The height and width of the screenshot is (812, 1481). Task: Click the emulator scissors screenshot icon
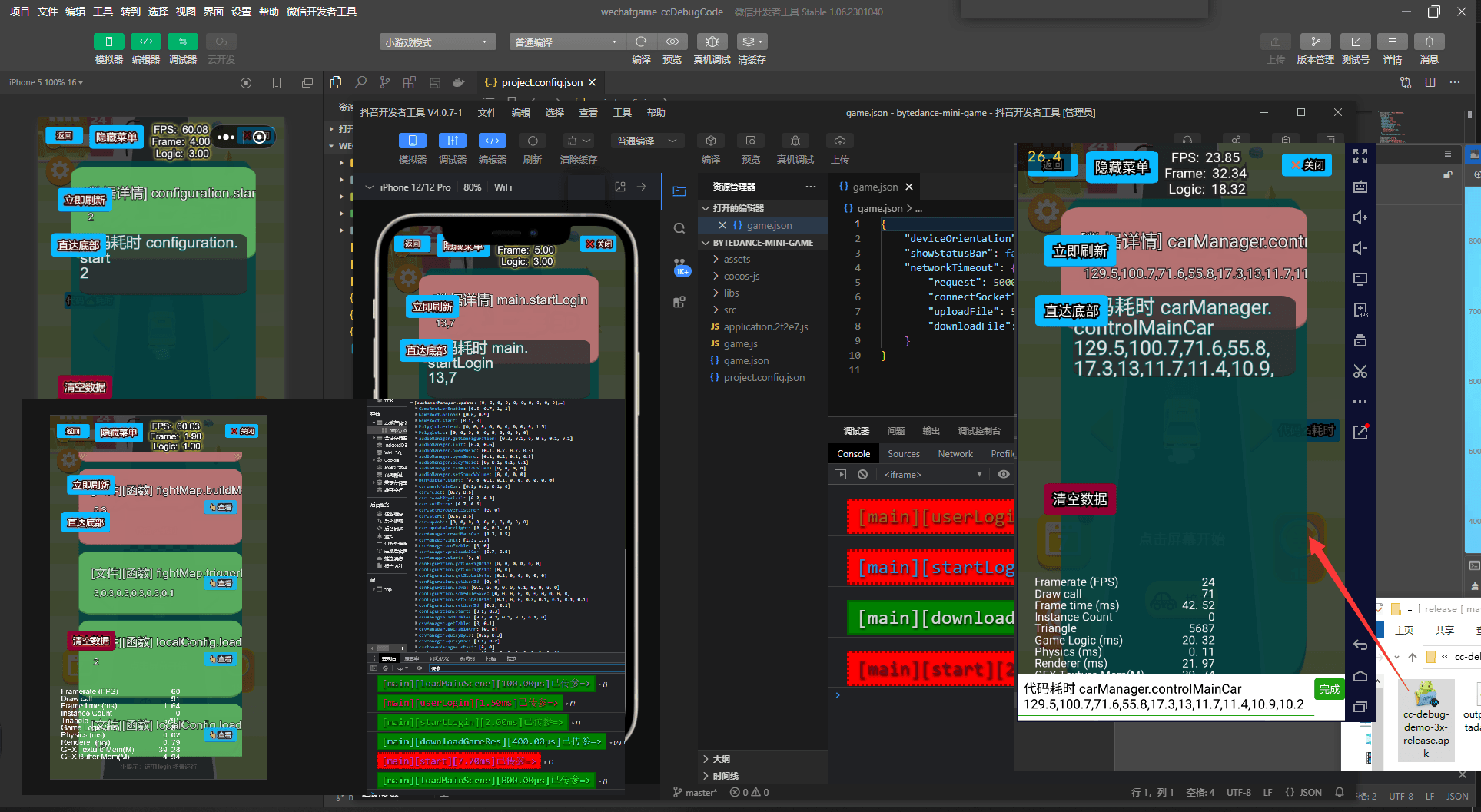(1360, 371)
